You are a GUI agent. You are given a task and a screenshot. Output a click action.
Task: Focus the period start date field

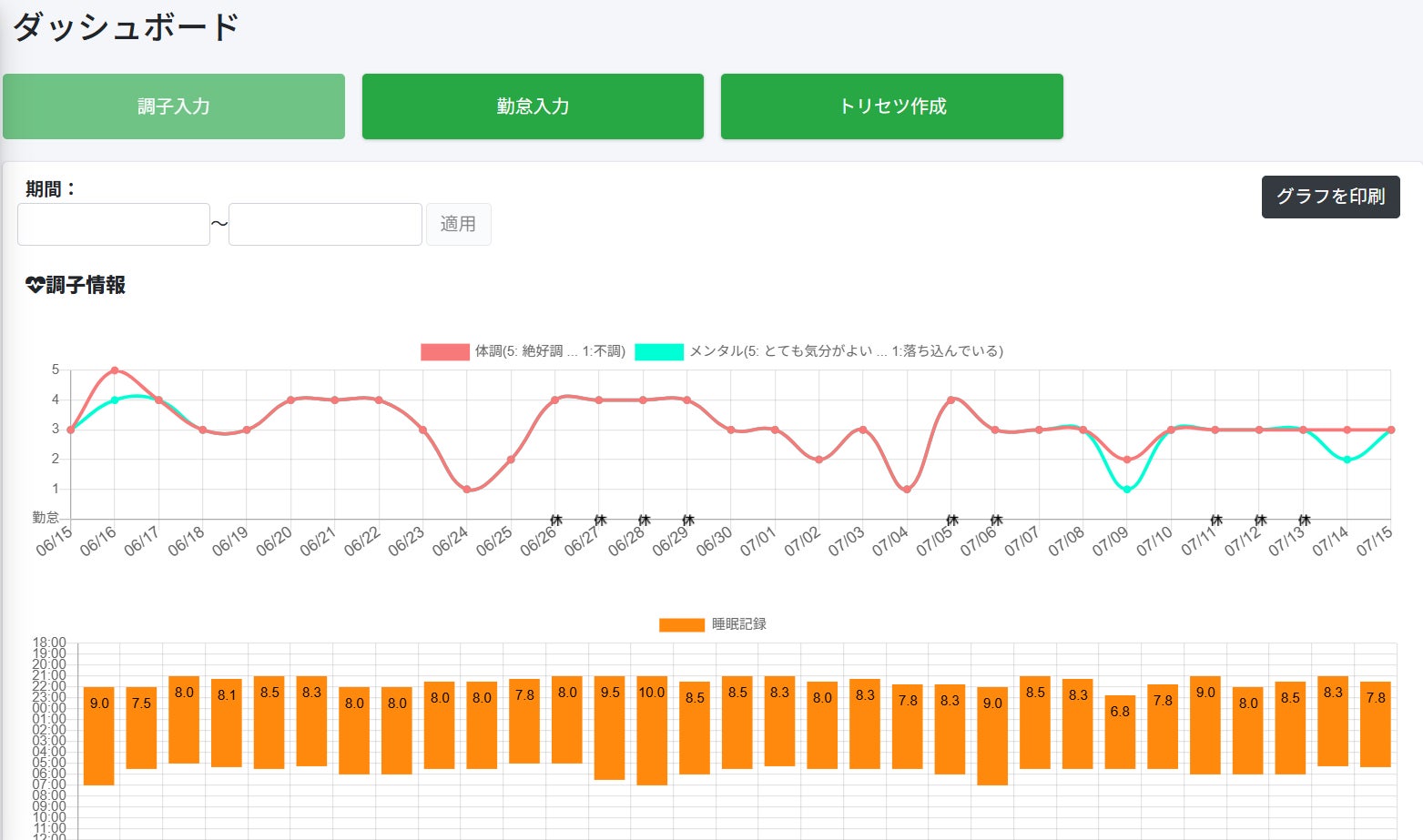point(114,224)
